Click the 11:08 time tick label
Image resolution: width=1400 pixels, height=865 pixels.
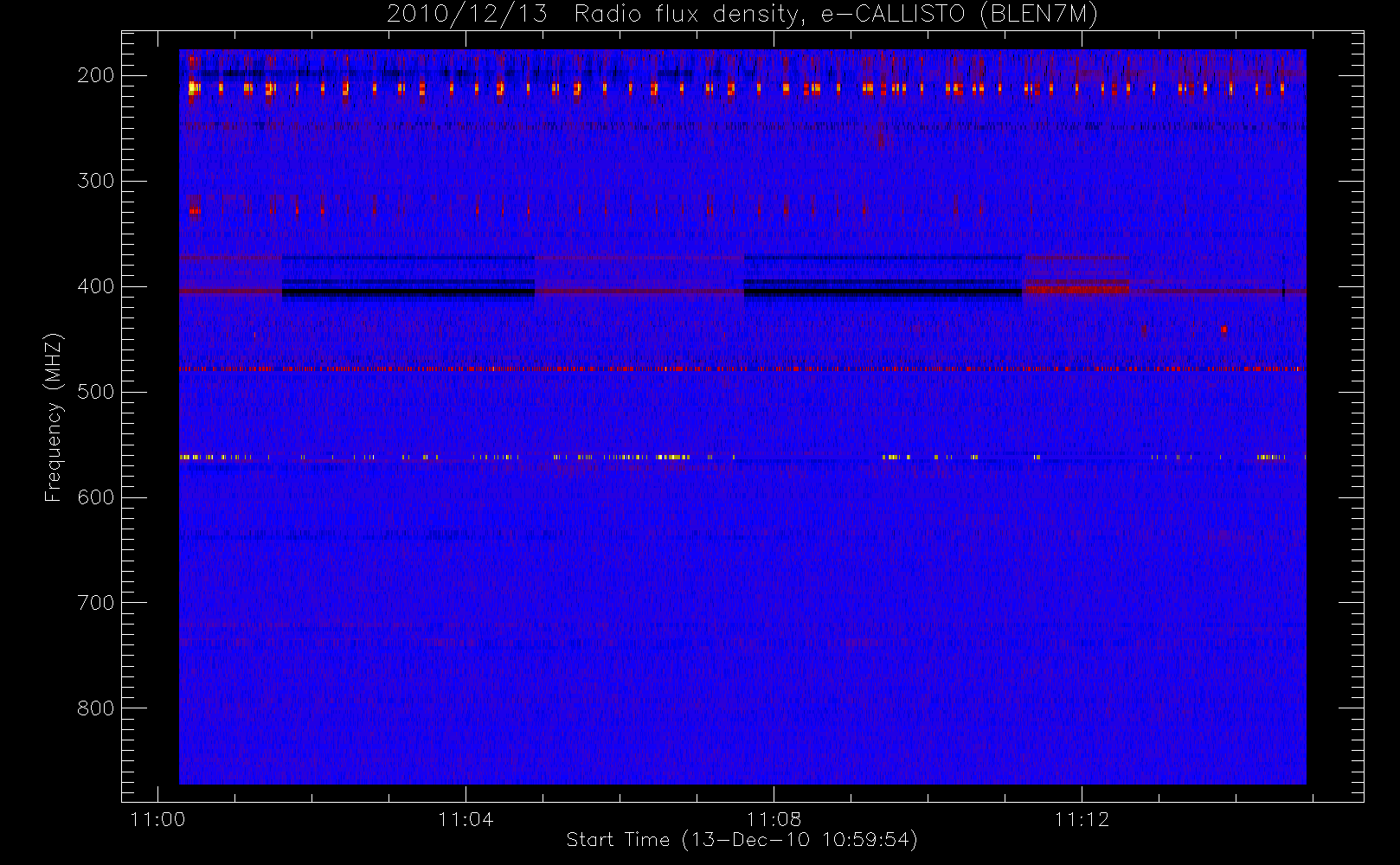click(x=774, y=819)
